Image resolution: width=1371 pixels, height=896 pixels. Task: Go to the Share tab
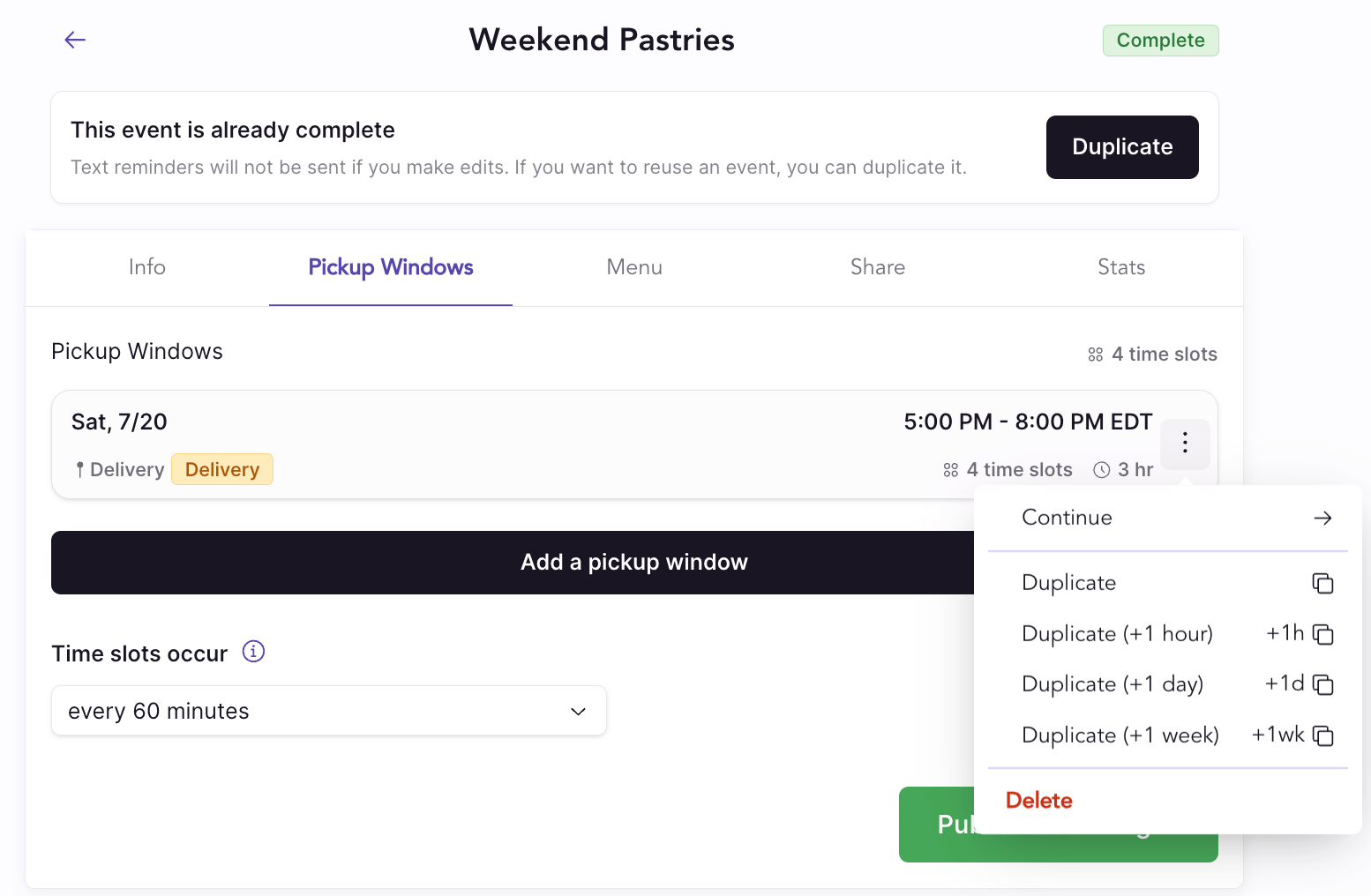click(x=878, y=267)
